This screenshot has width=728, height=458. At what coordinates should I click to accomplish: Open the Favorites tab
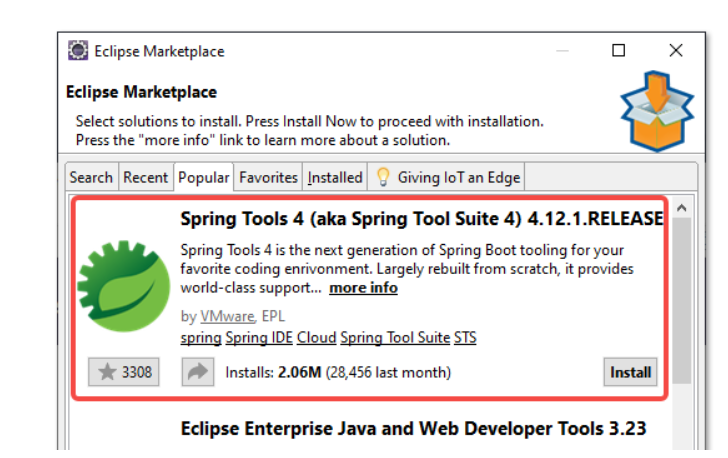pyautogui.click(x=268, y=177)
